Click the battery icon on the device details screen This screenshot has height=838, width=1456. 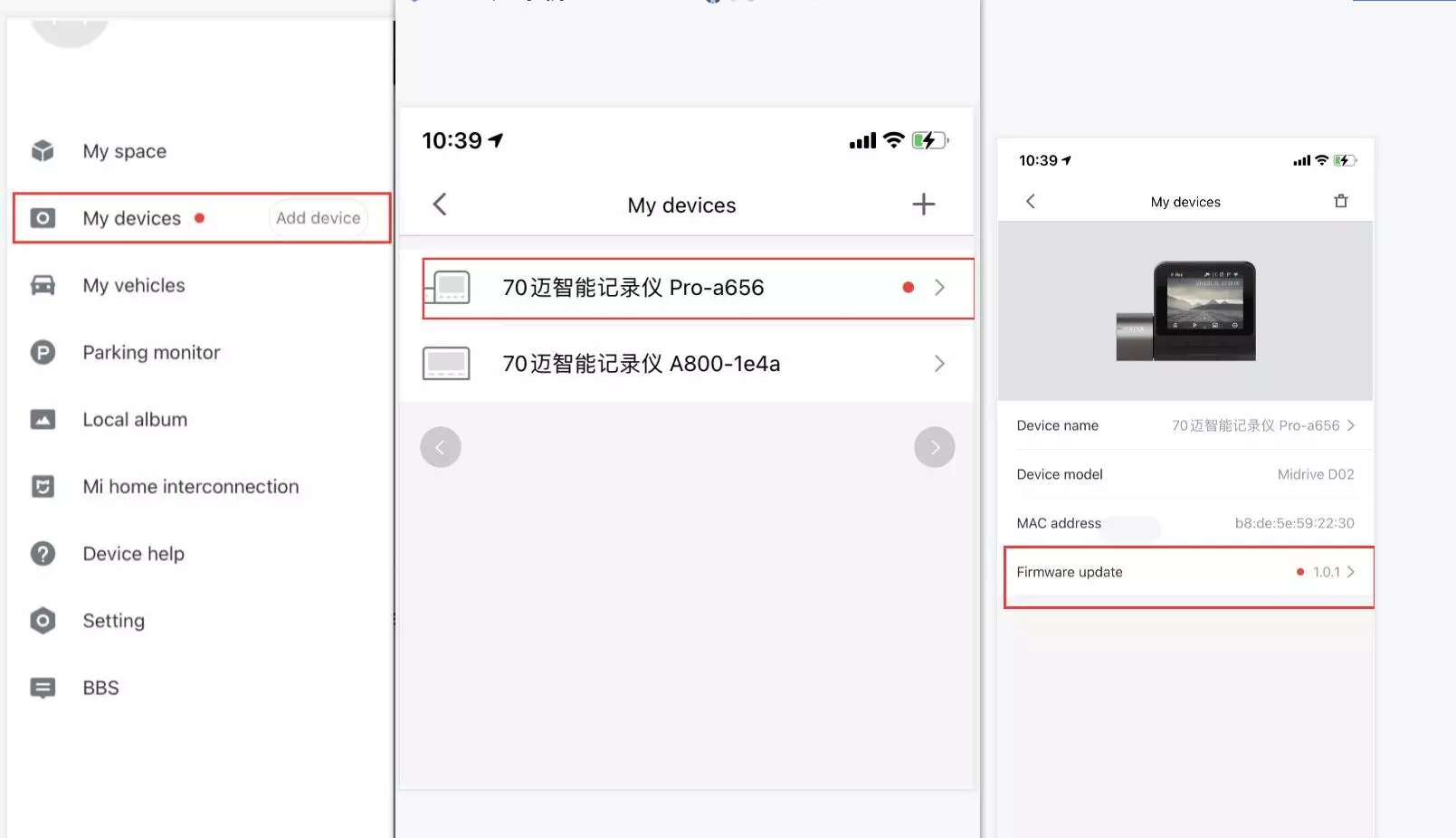click(x=1345, y=160)
